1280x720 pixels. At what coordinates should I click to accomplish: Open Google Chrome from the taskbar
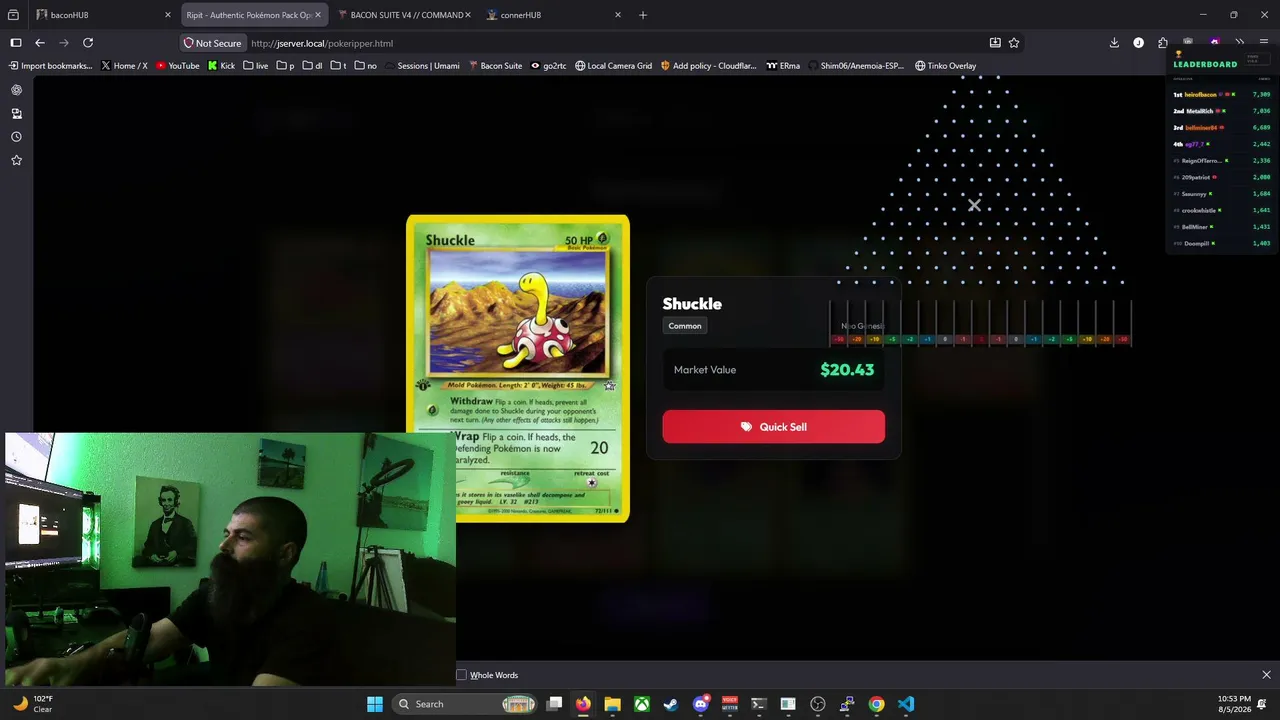tap(877, 704)
